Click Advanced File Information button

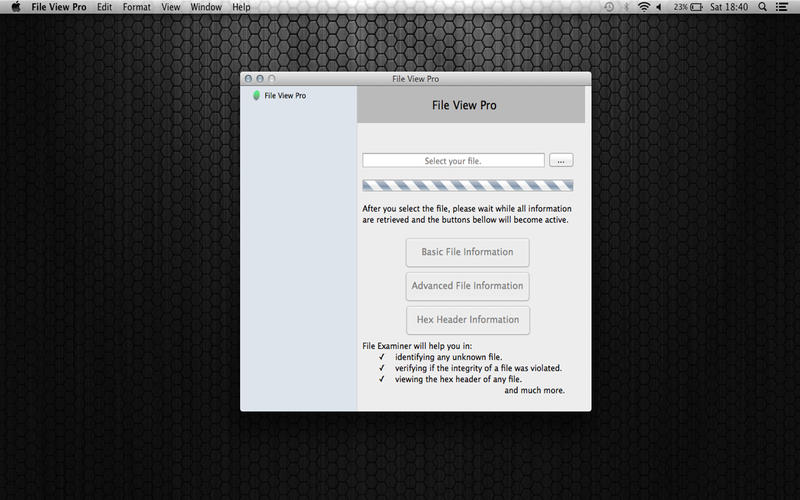click(x=467, y=286)
